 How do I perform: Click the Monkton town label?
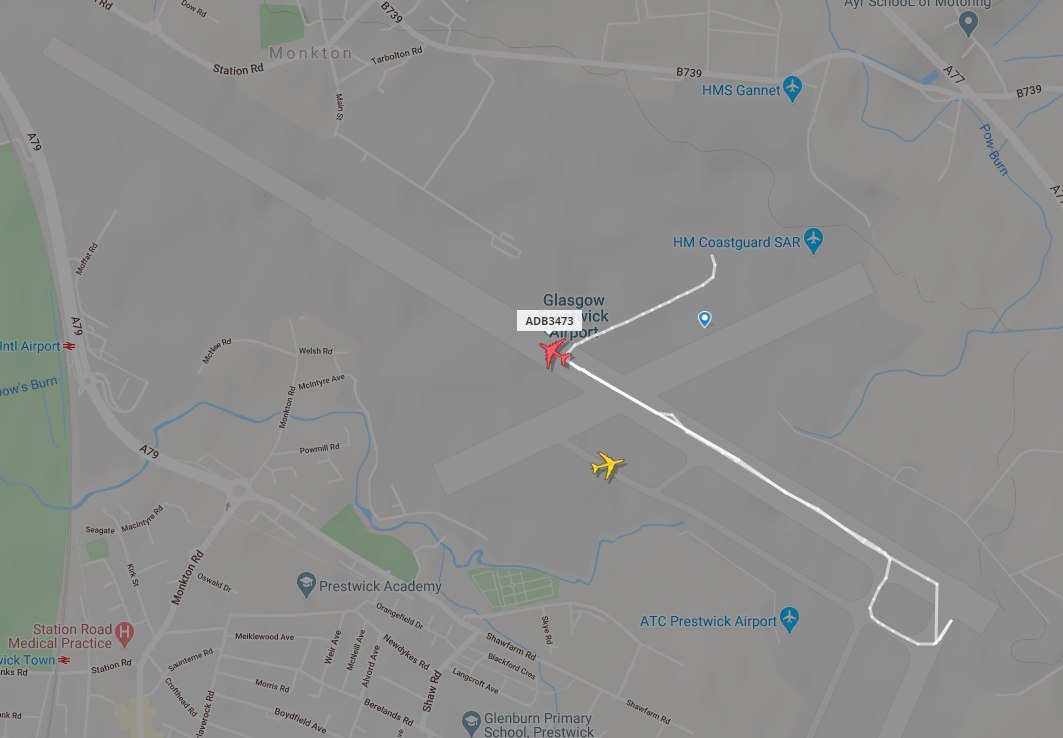click(310, 53)
